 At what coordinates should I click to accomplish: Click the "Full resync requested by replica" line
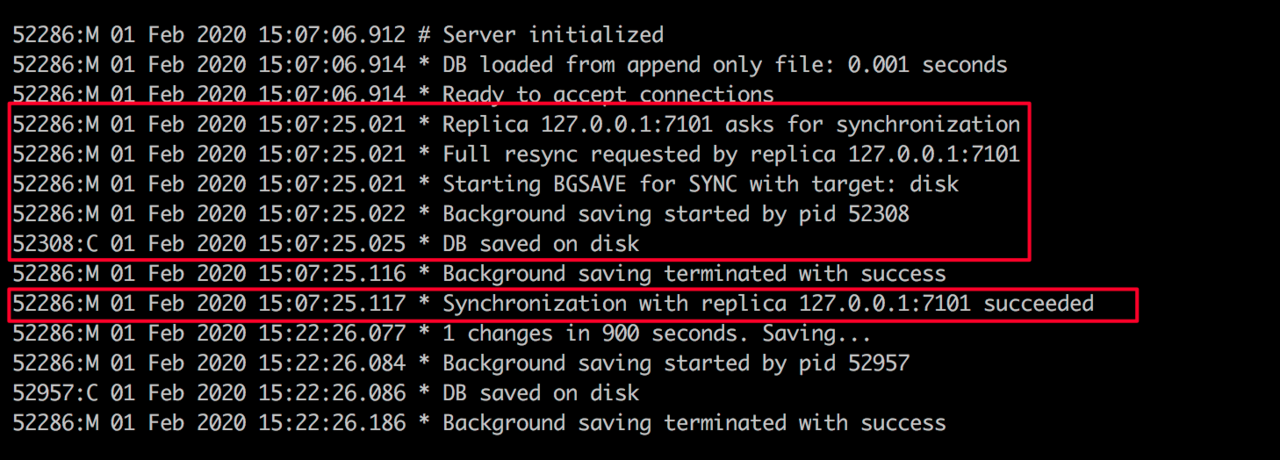pos(516,155)
